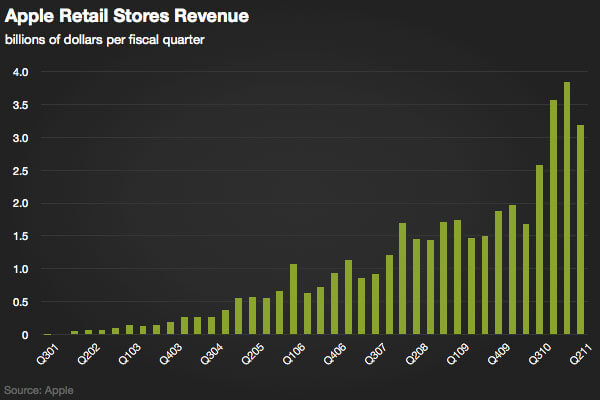Image resolution: width=600 pixels, height=400 pixels.
Task: Select the bar above the Q307 label
Action: tap(375, 304)
